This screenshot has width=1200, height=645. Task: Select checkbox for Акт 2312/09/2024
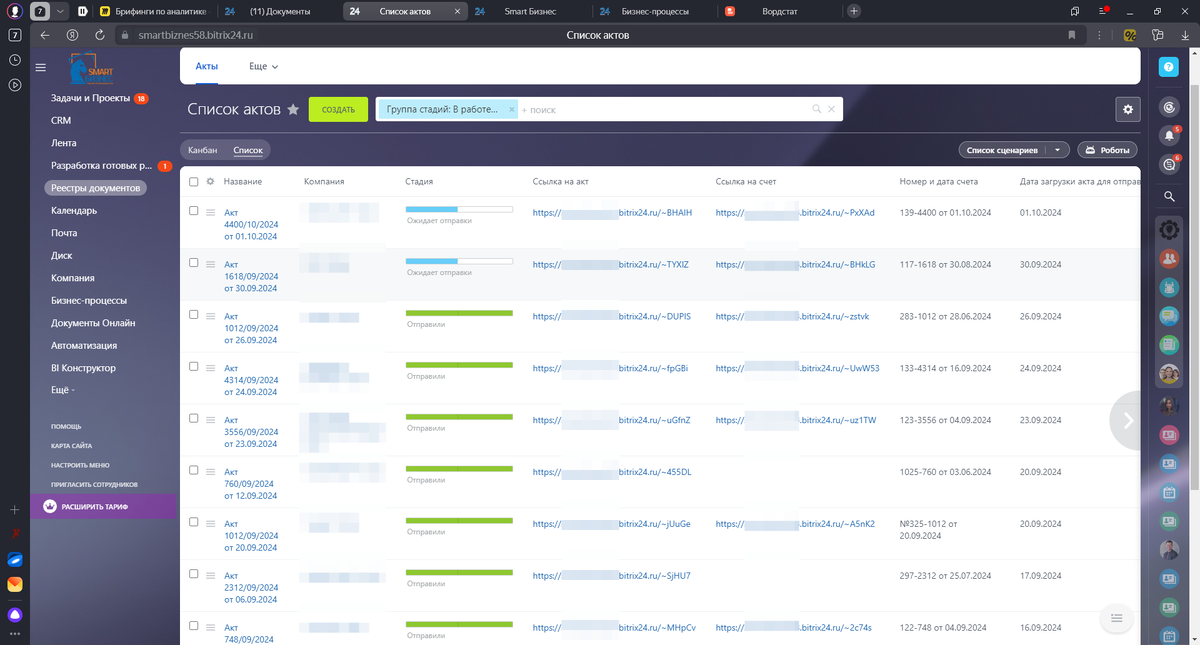[x=194, y=575]
